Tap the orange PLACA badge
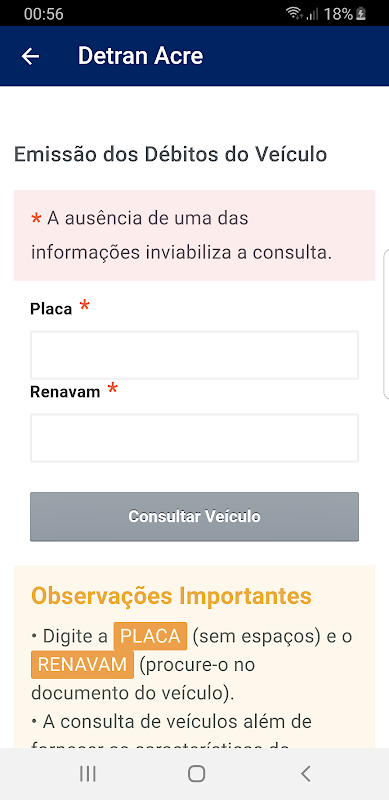 150,636
